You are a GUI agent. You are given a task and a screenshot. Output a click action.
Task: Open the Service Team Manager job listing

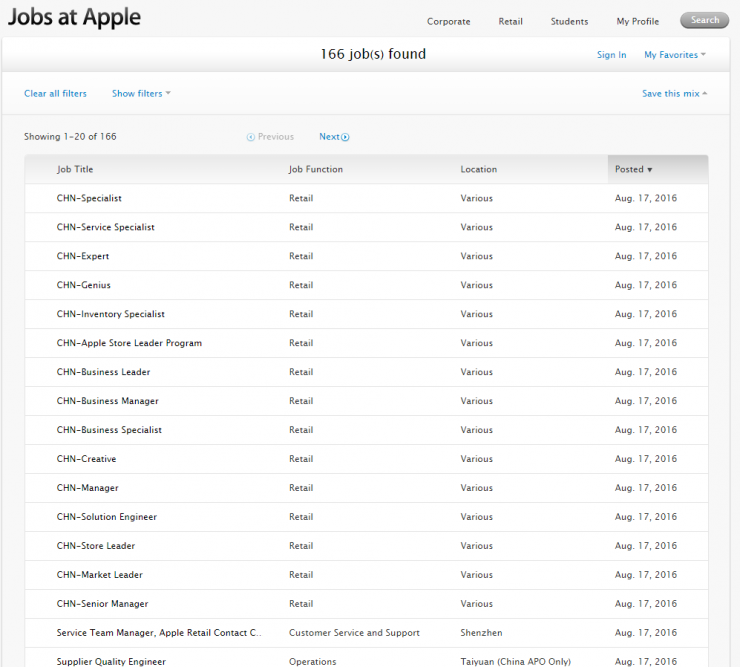(x=159, y=633)
